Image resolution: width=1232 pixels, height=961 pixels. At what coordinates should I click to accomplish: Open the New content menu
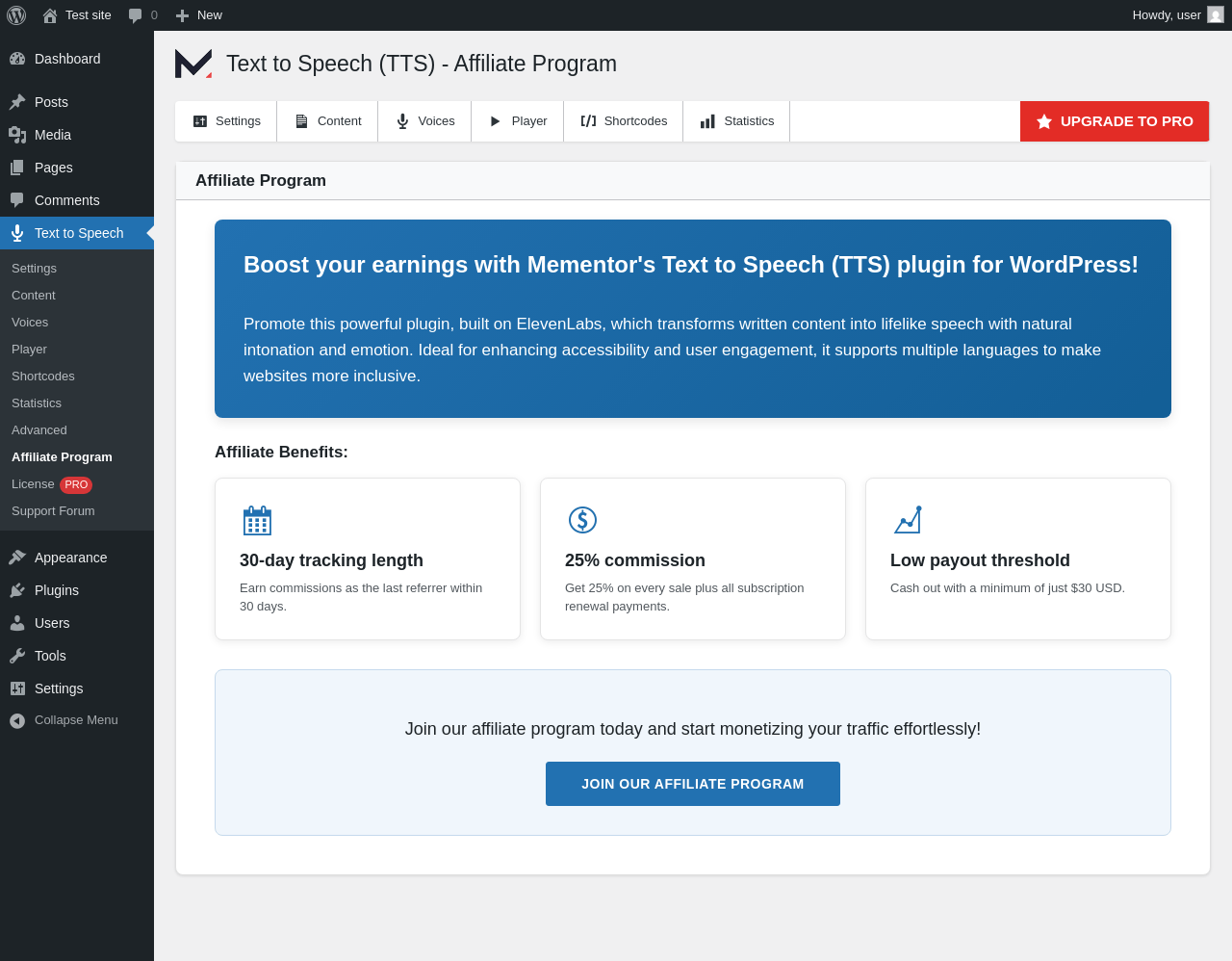tap(198, 15)
